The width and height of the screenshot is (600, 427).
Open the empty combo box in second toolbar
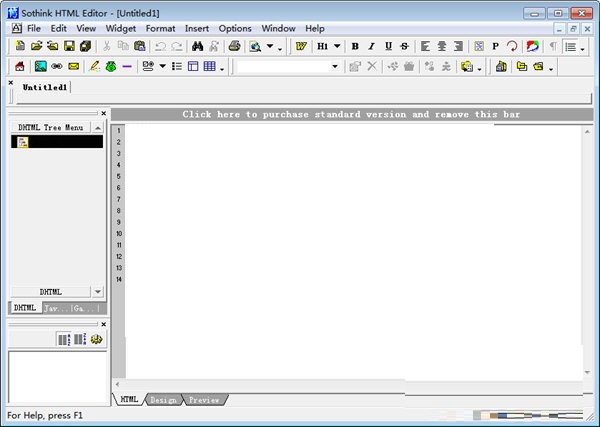(288, 67)
